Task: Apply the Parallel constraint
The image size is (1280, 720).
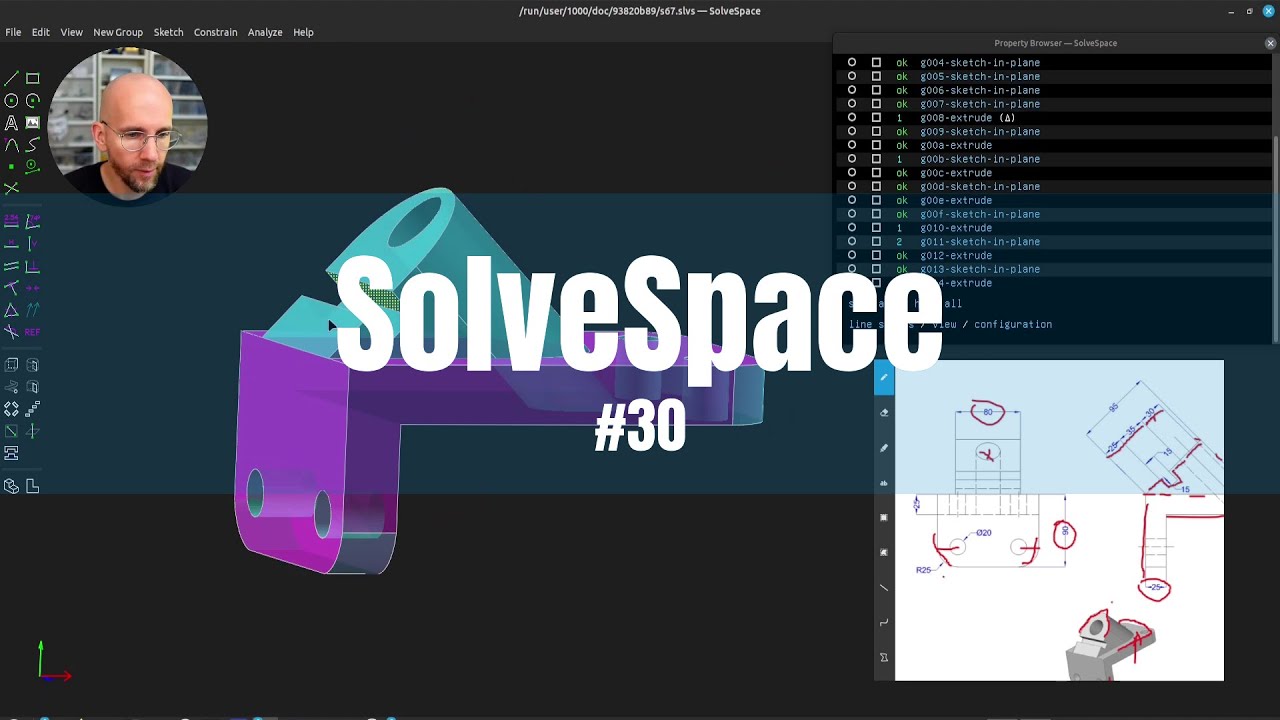Action: coord(11,266)
